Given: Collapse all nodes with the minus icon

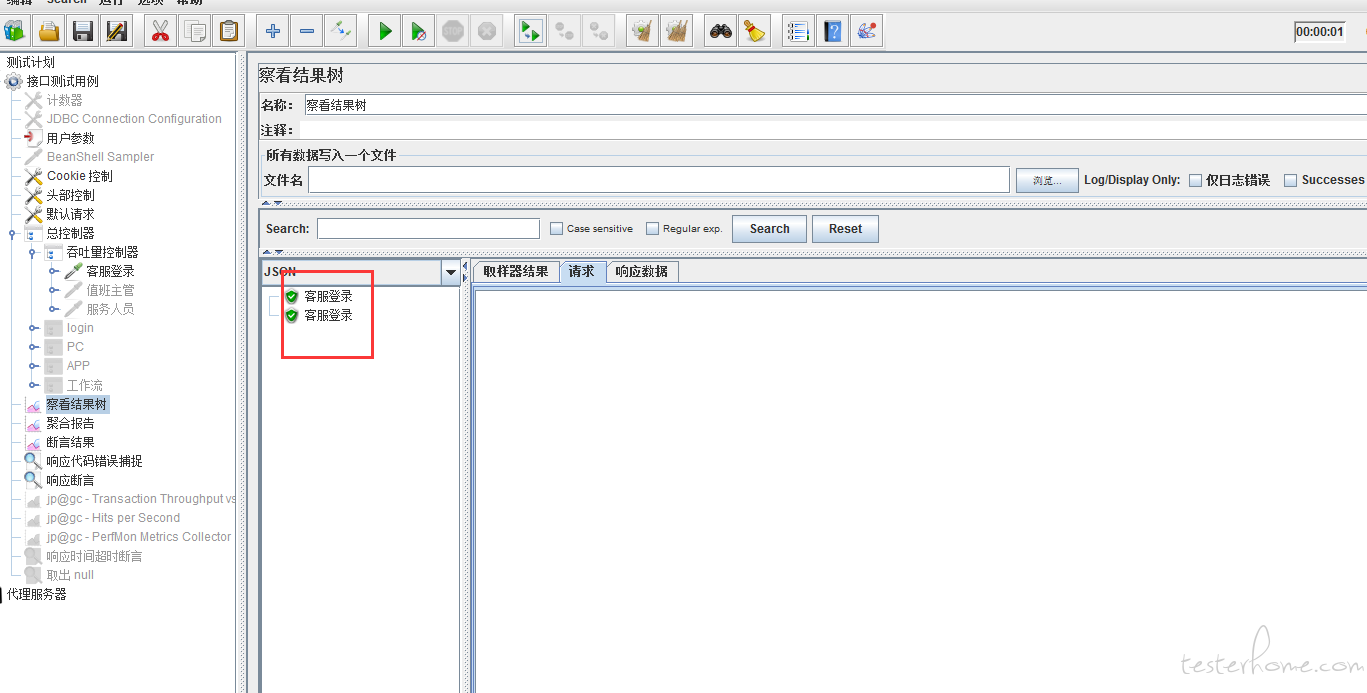Looking at the screenshot, I should click(307, 31).
